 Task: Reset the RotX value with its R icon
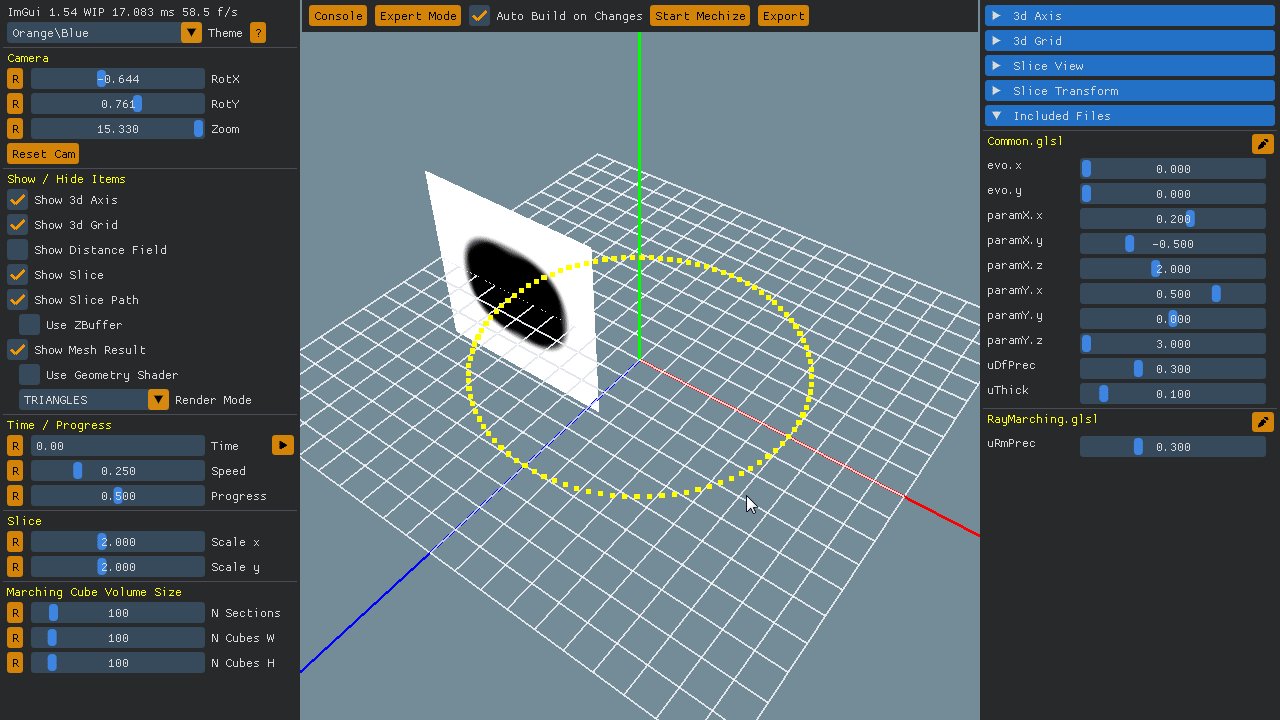14,78
